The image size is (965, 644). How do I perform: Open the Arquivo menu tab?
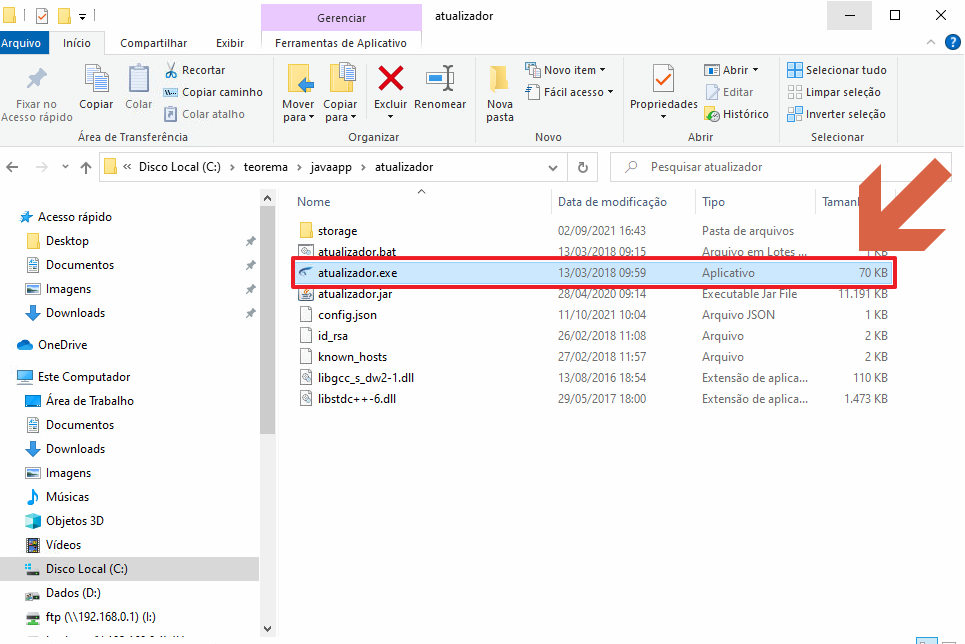(21, 43)
